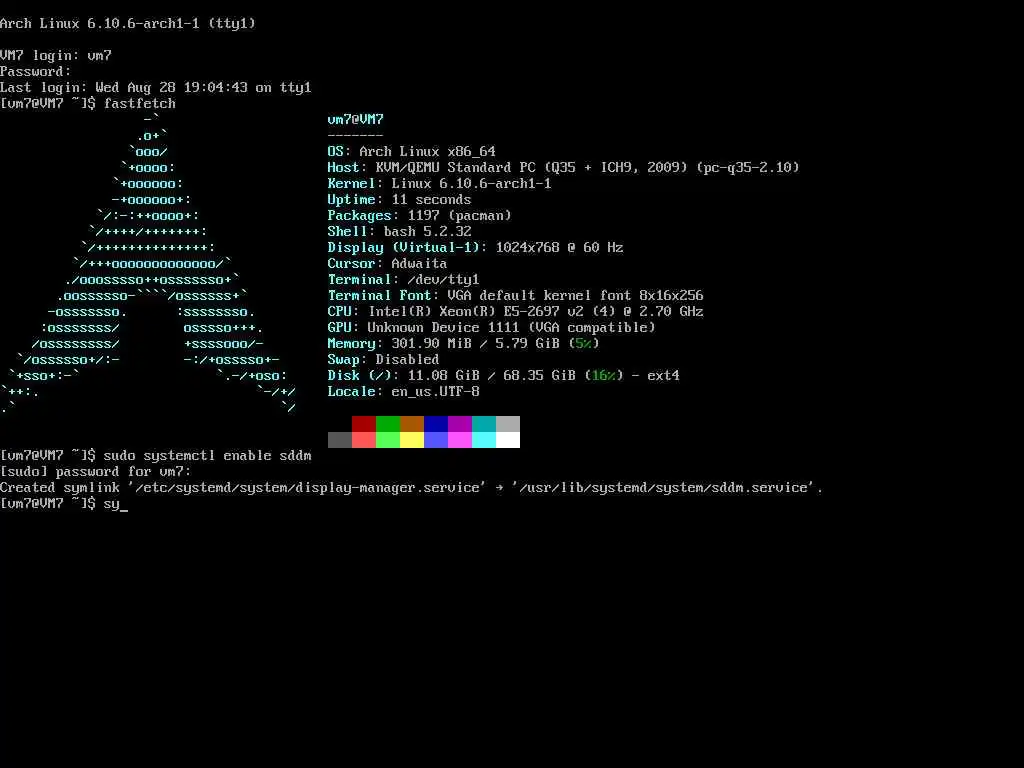The height and width of the screenshot is (768, 1024).
Task: Click the Arch Linux ASCII art logo
Action: 149,264
